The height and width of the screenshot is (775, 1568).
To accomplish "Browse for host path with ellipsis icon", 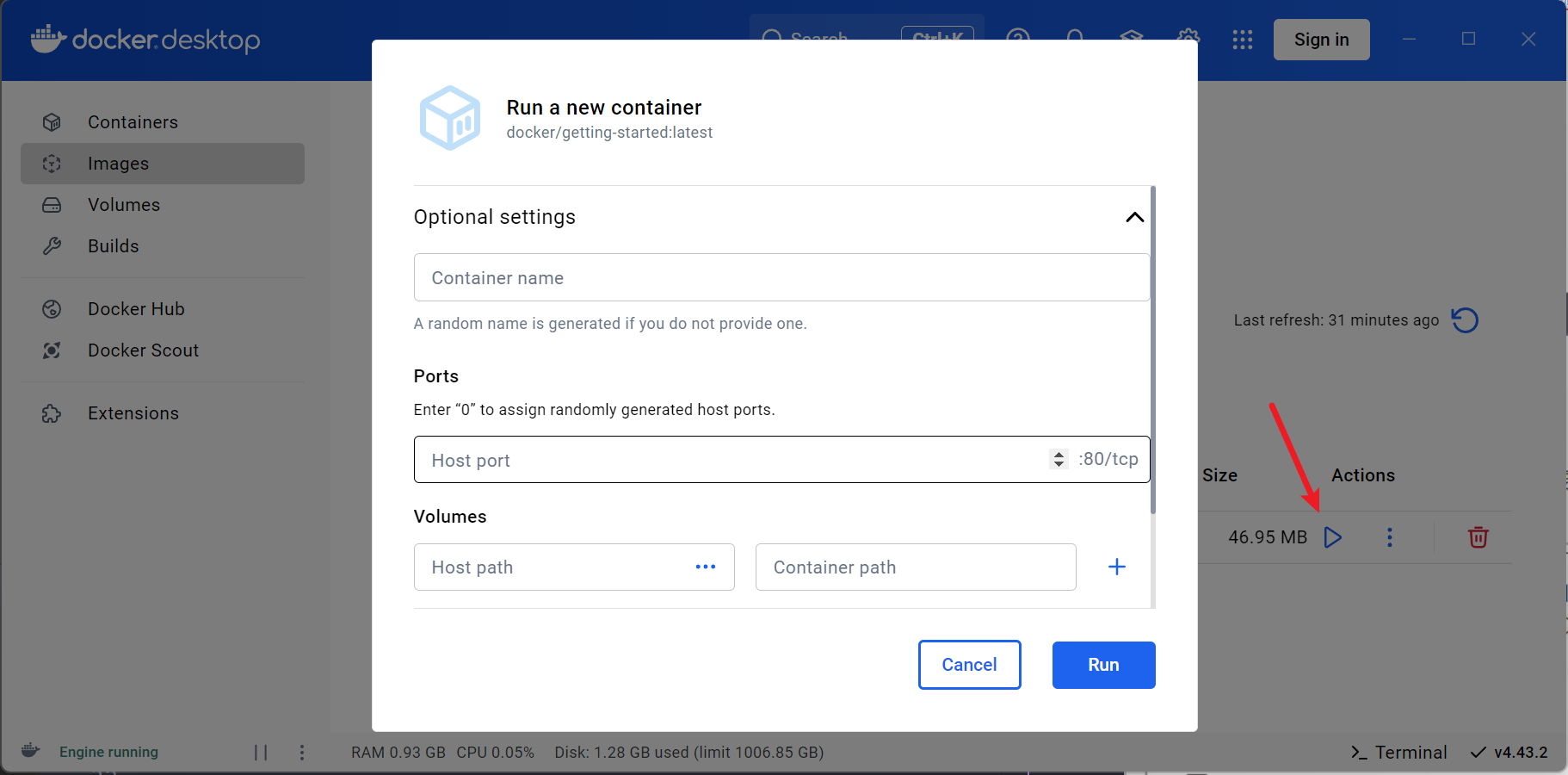I will (x=706, y=567).
